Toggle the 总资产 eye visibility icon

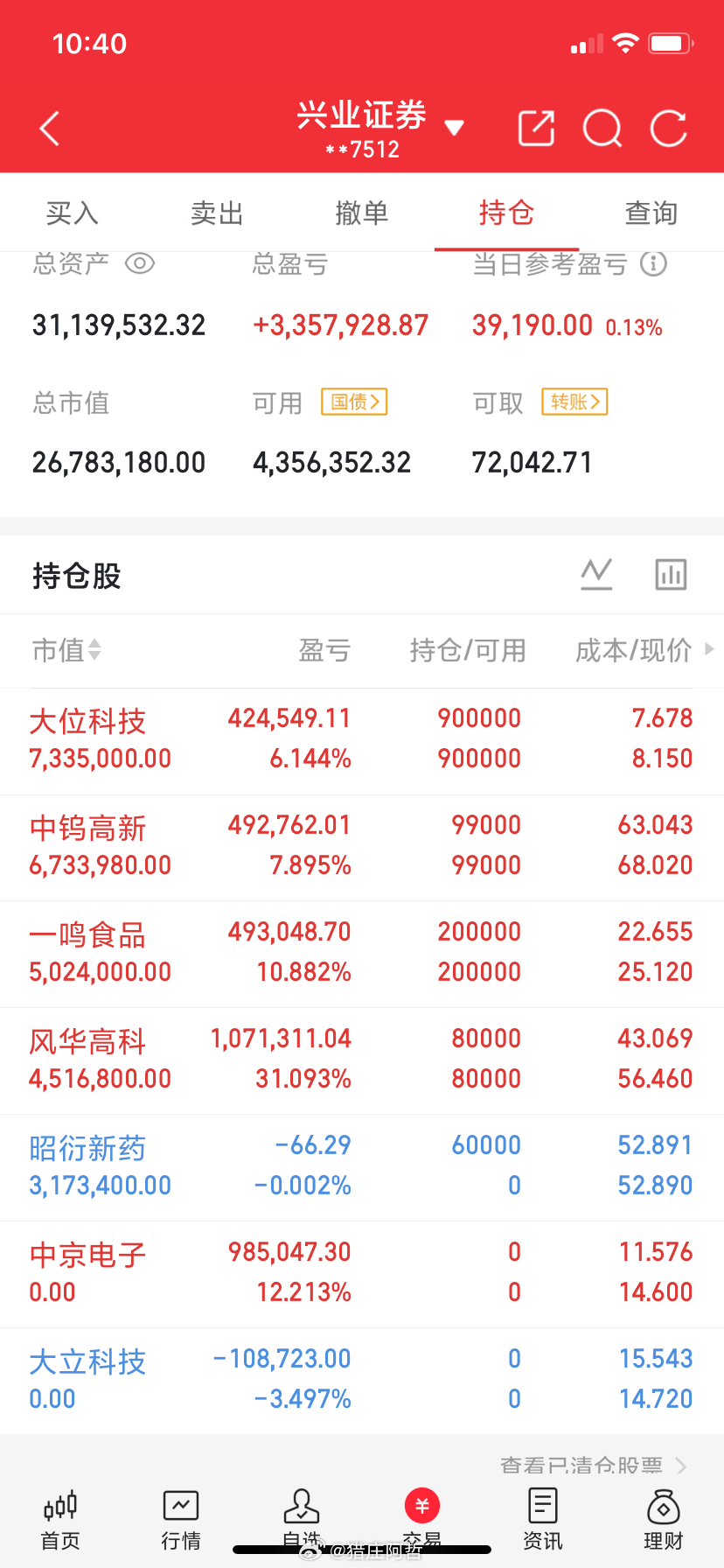pos(140,263)
